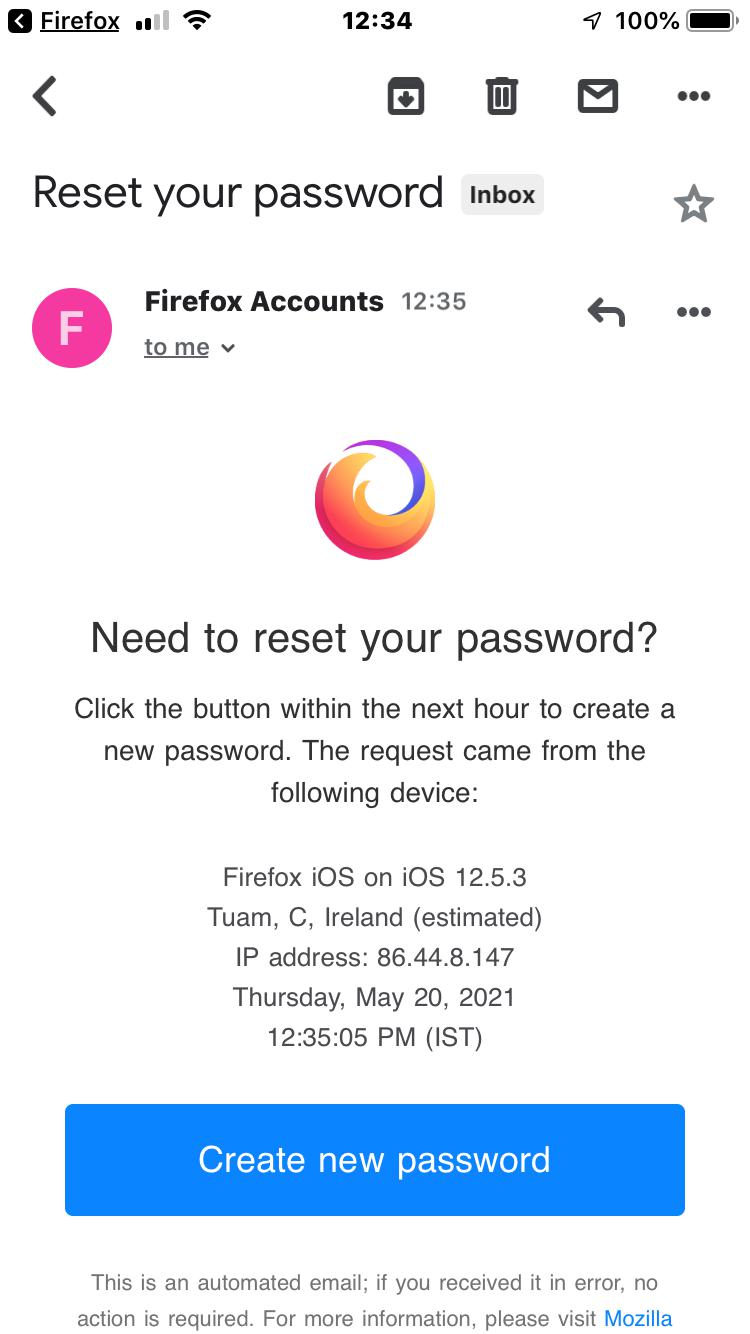Screen dimensions: 750x1334
Task: Open the Mozilla link
Action: pos(637,1318)
